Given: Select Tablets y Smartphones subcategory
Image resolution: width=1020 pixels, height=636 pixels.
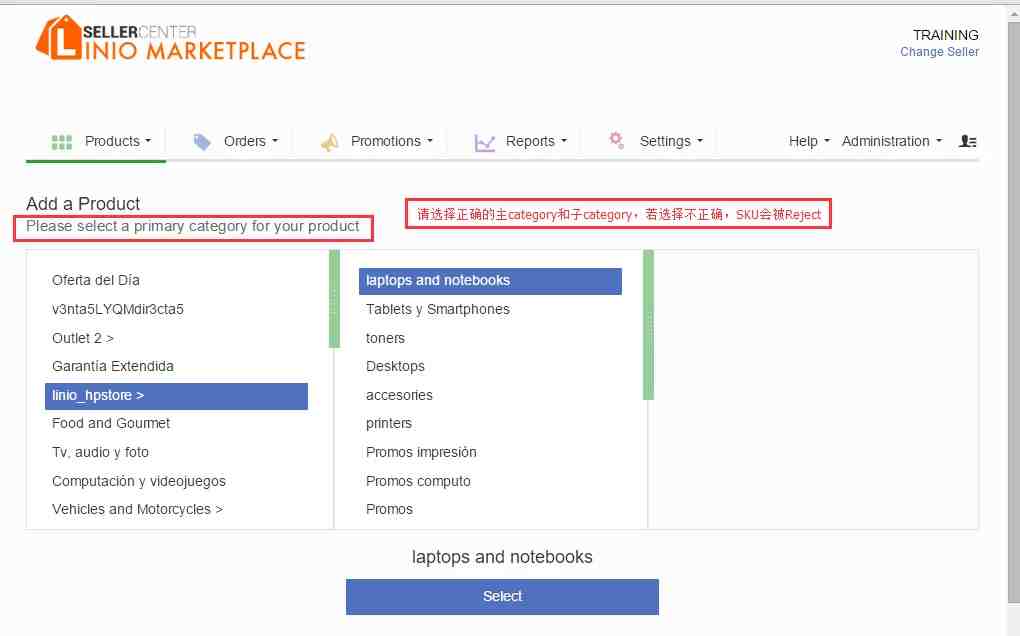Looking at the screenshot, I should (438, 309).
